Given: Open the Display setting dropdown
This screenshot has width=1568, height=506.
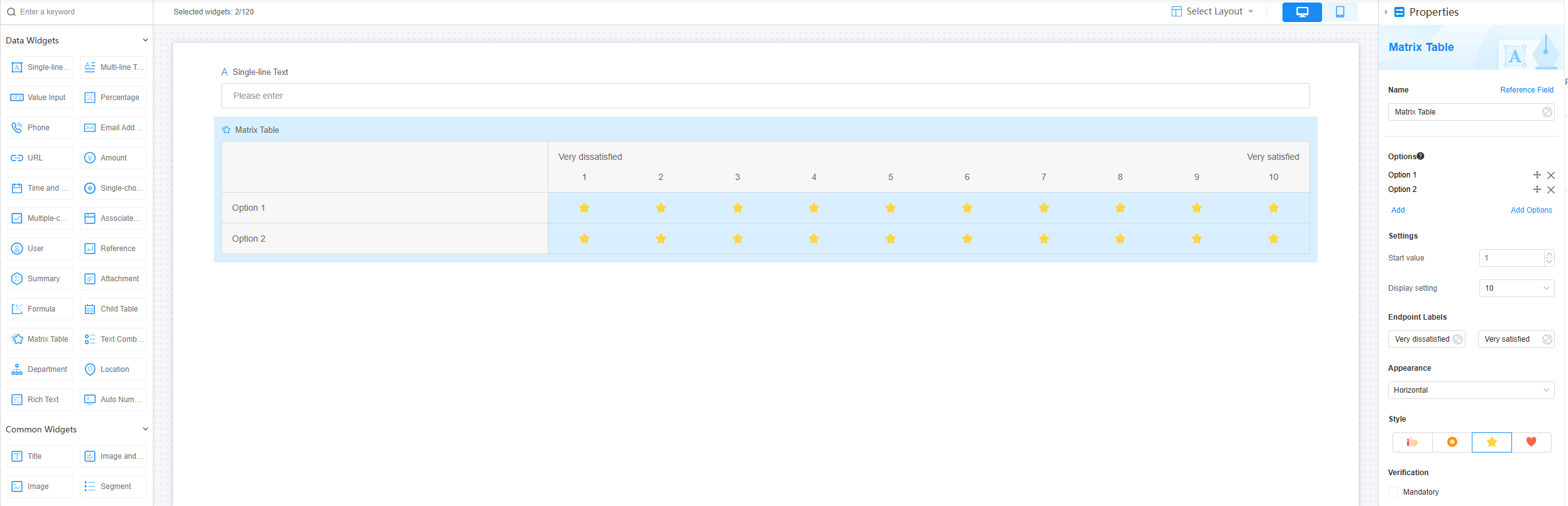Looking at the screenshot, I should 1517,288.
